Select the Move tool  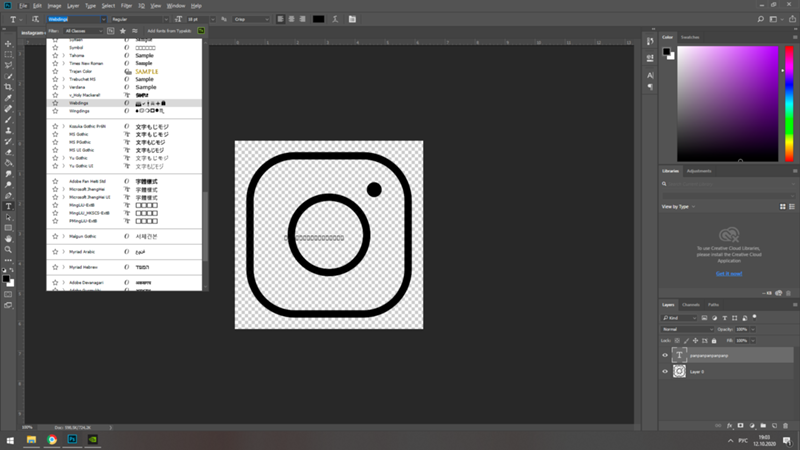tap(8, 44)
